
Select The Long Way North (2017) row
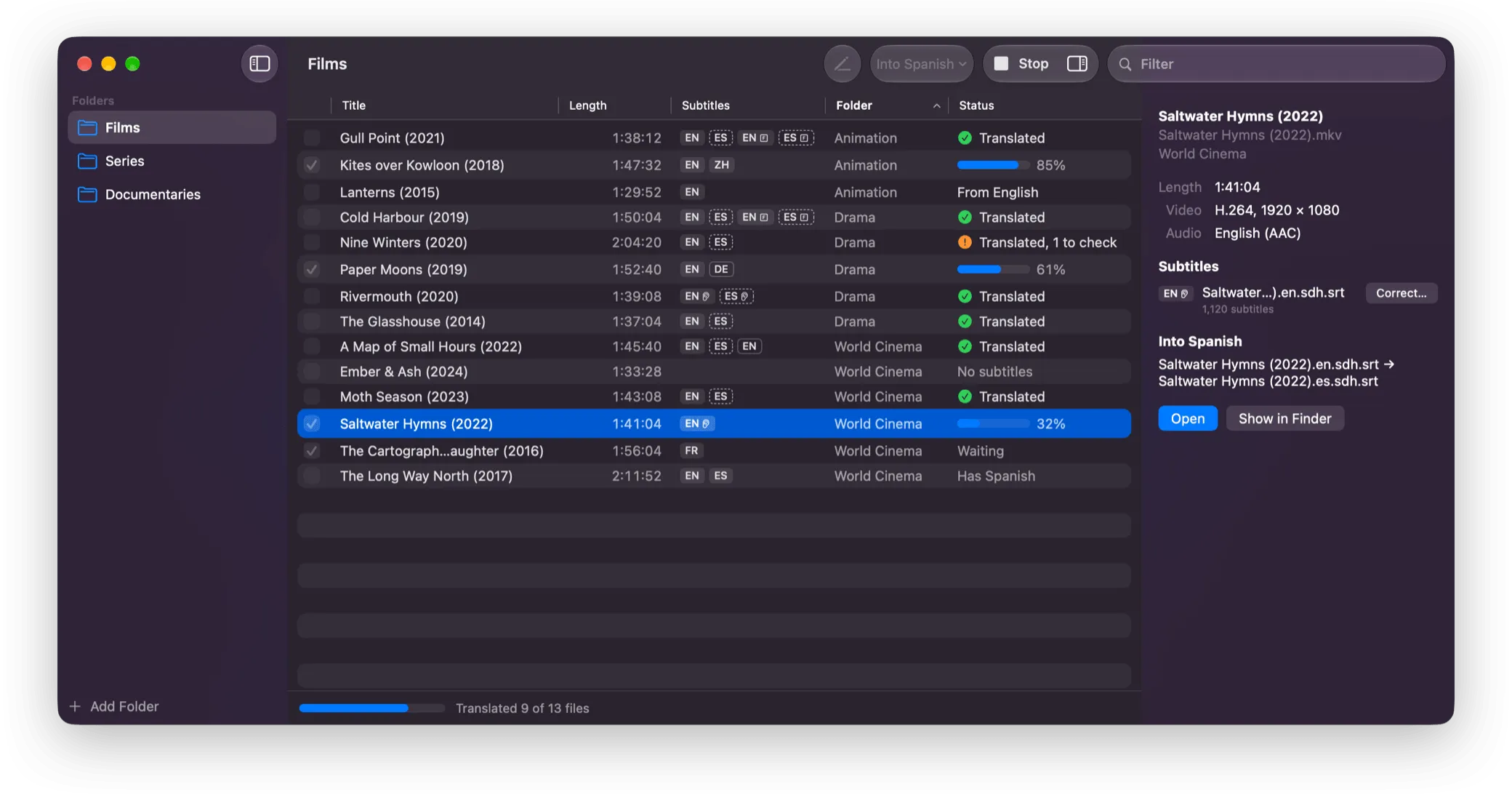[714, 476]
